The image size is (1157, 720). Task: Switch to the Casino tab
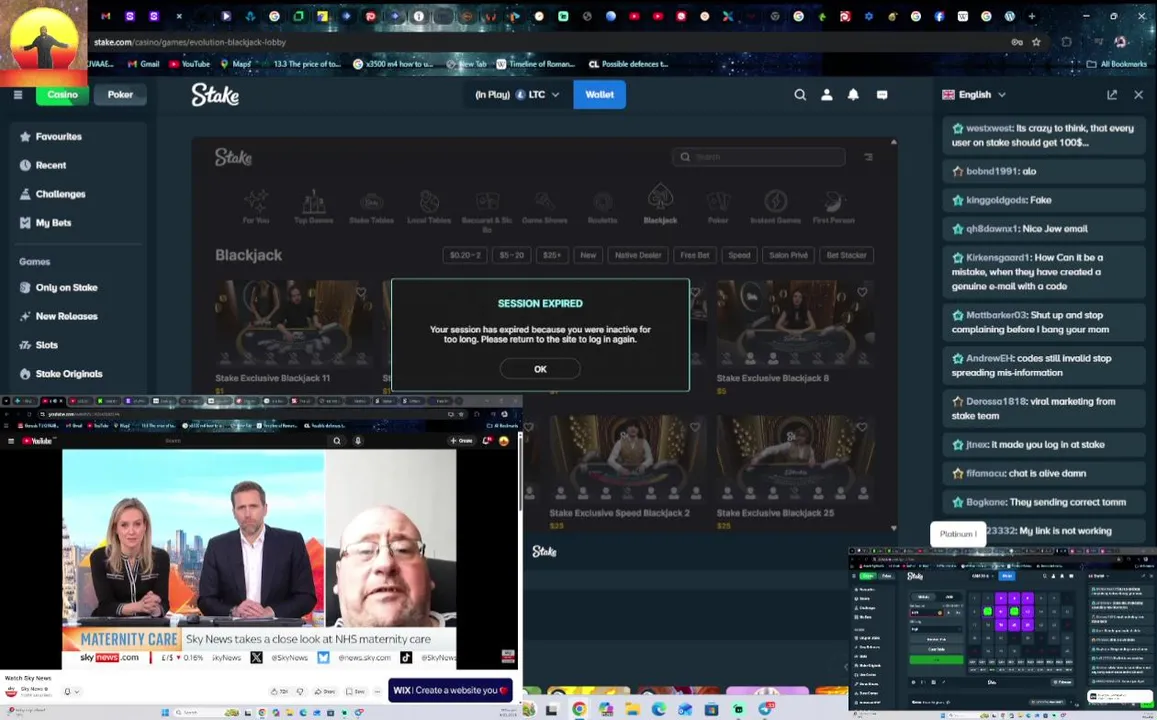point(62,94)
